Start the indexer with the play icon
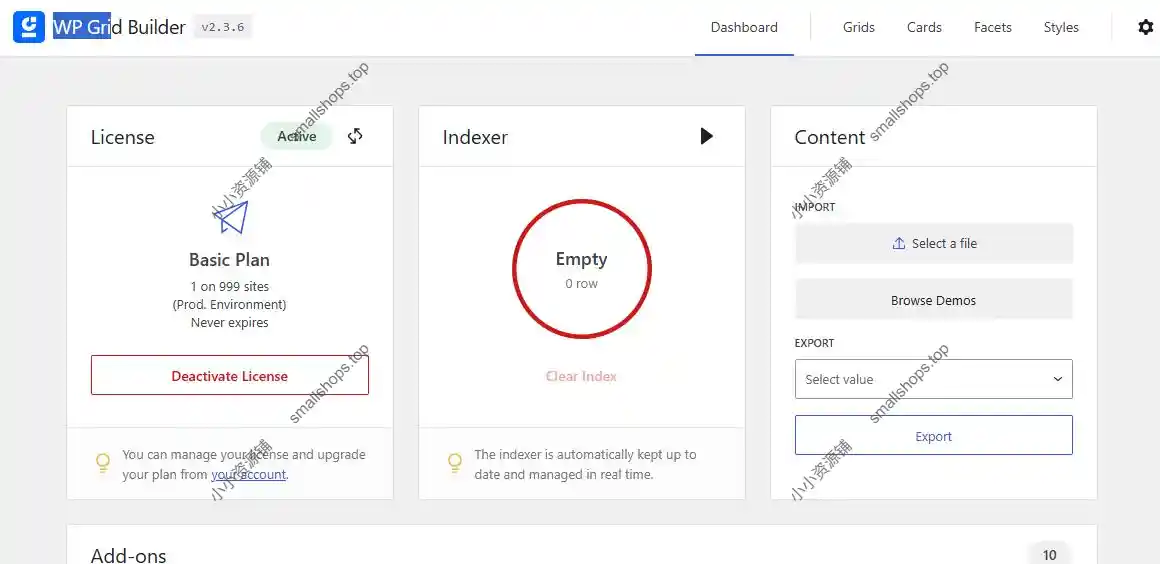 707,136
